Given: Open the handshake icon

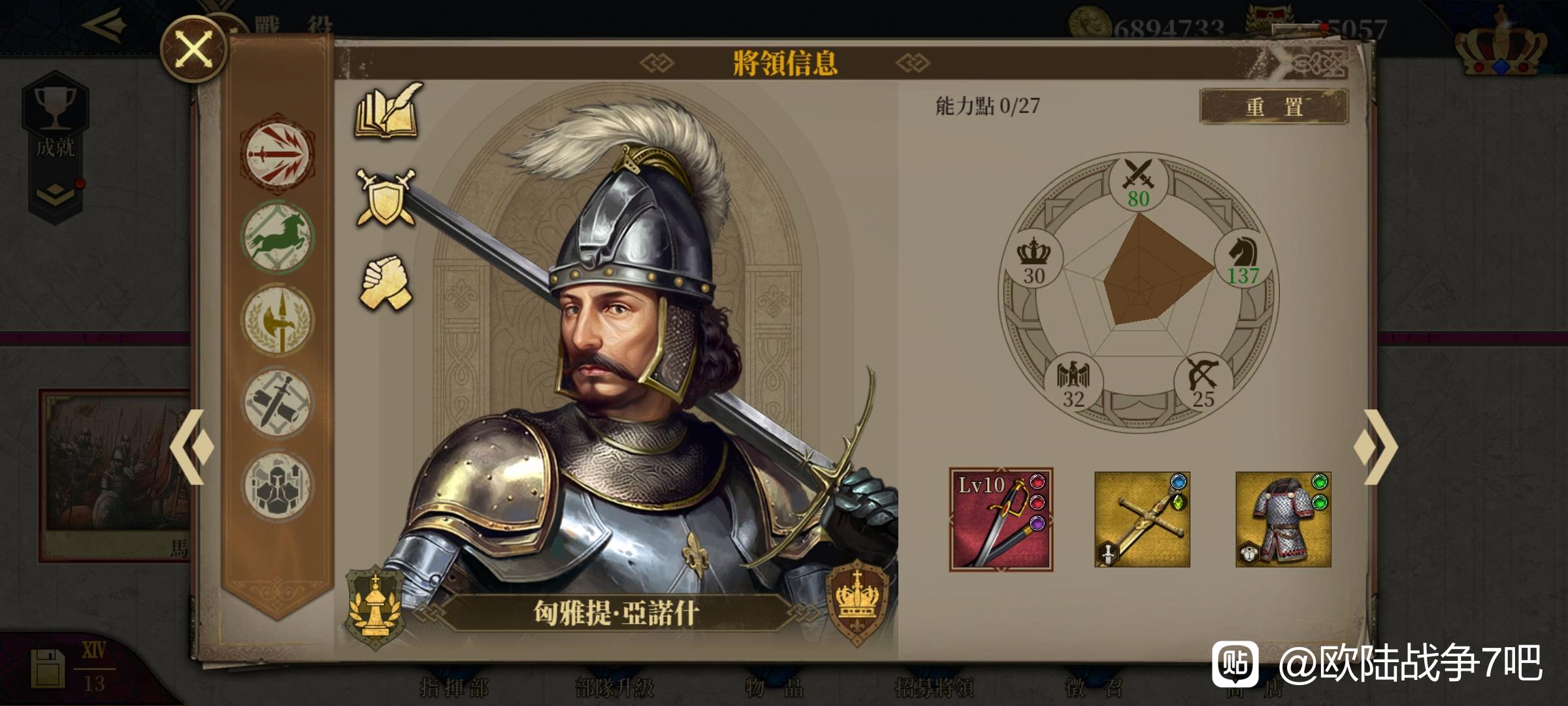Looking at the screenshot, I should [386, 282].
